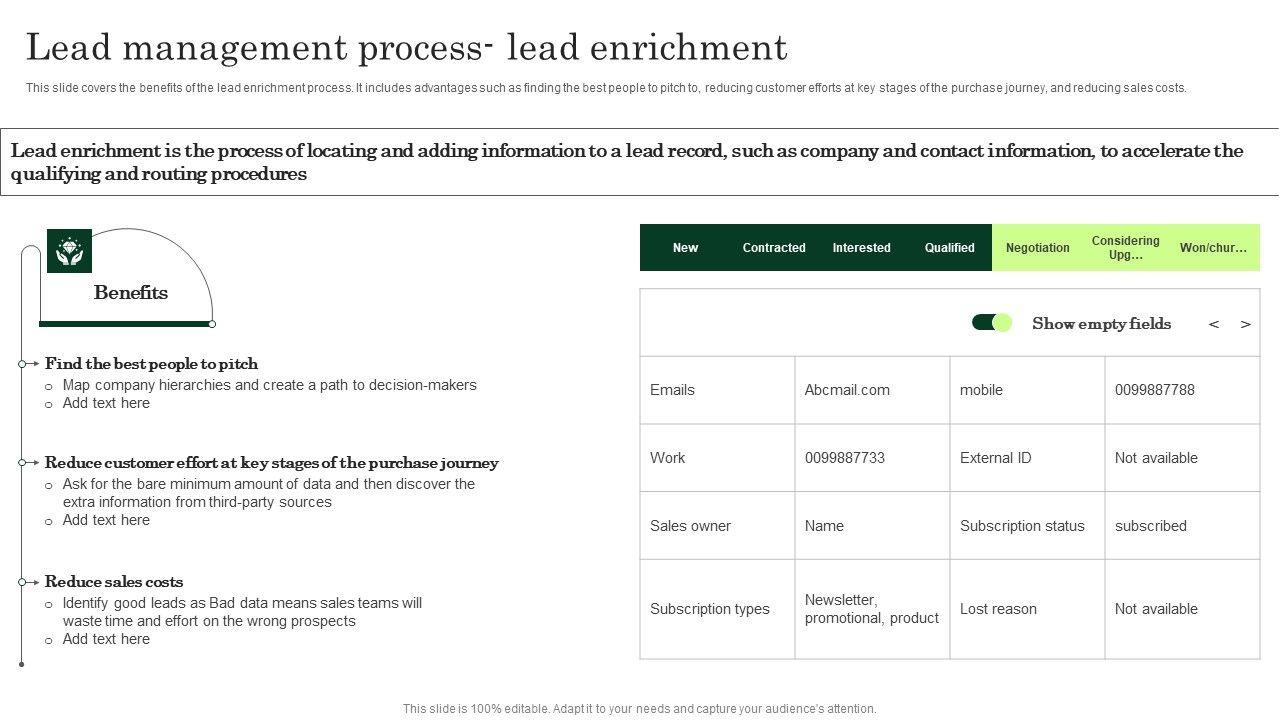Go to the Negotiation stage
Viewport: 1280px width, 720px height.
pos(1037,248)
